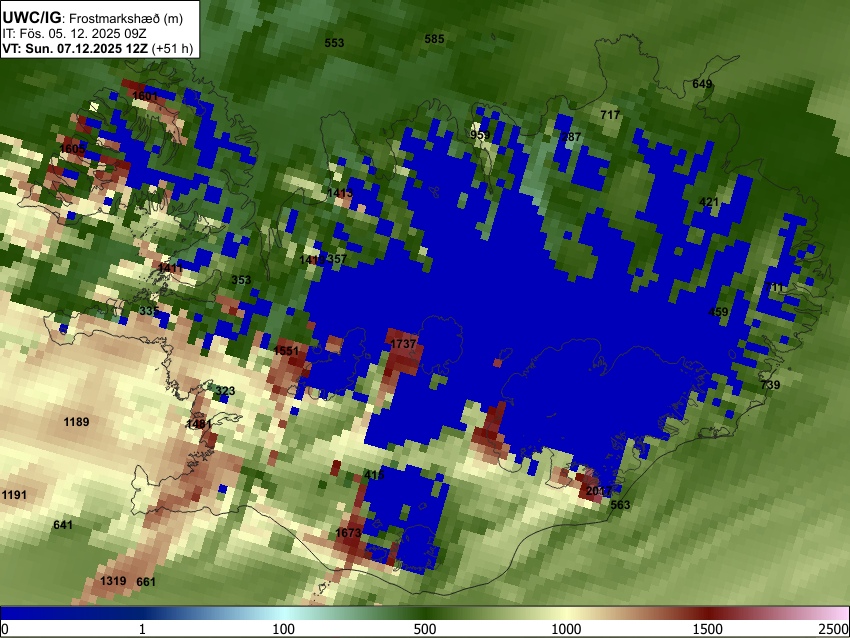This screenshot has height=638, width=850.
Task: Click the 1319 value label
Action: point(113,581)
